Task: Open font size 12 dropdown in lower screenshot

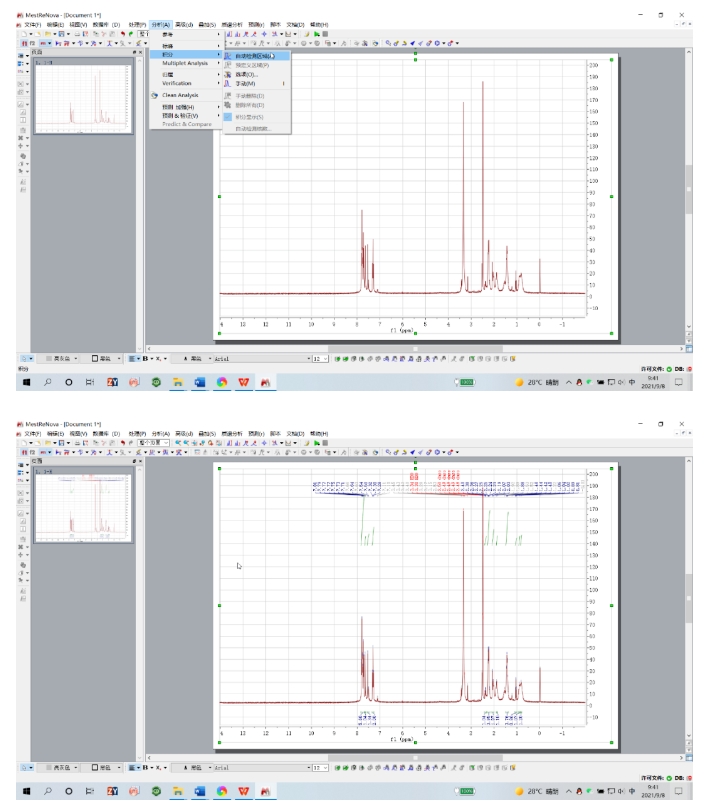Action: pos(320,768)
